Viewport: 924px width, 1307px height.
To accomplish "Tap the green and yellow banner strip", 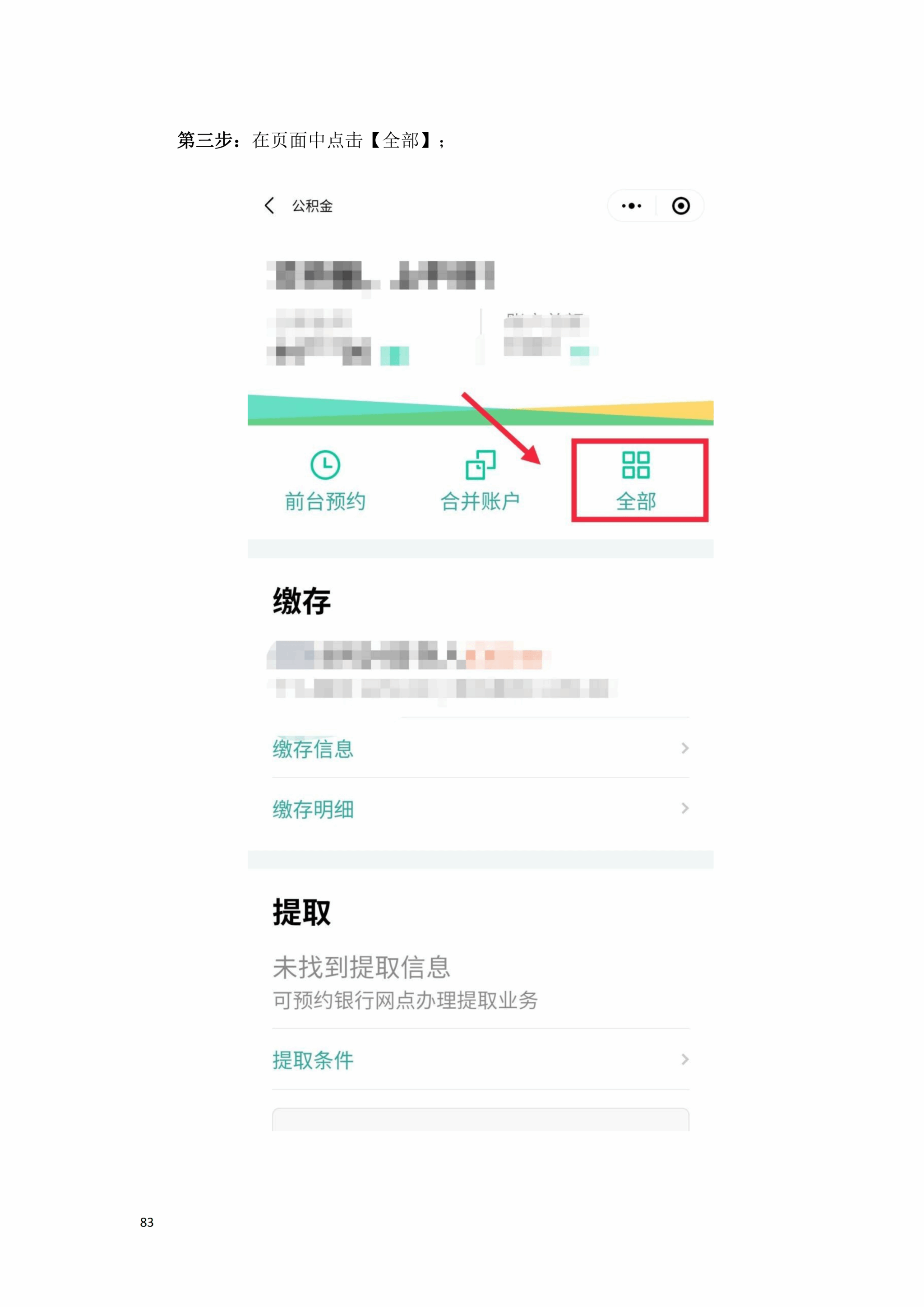I will (480, 410).
